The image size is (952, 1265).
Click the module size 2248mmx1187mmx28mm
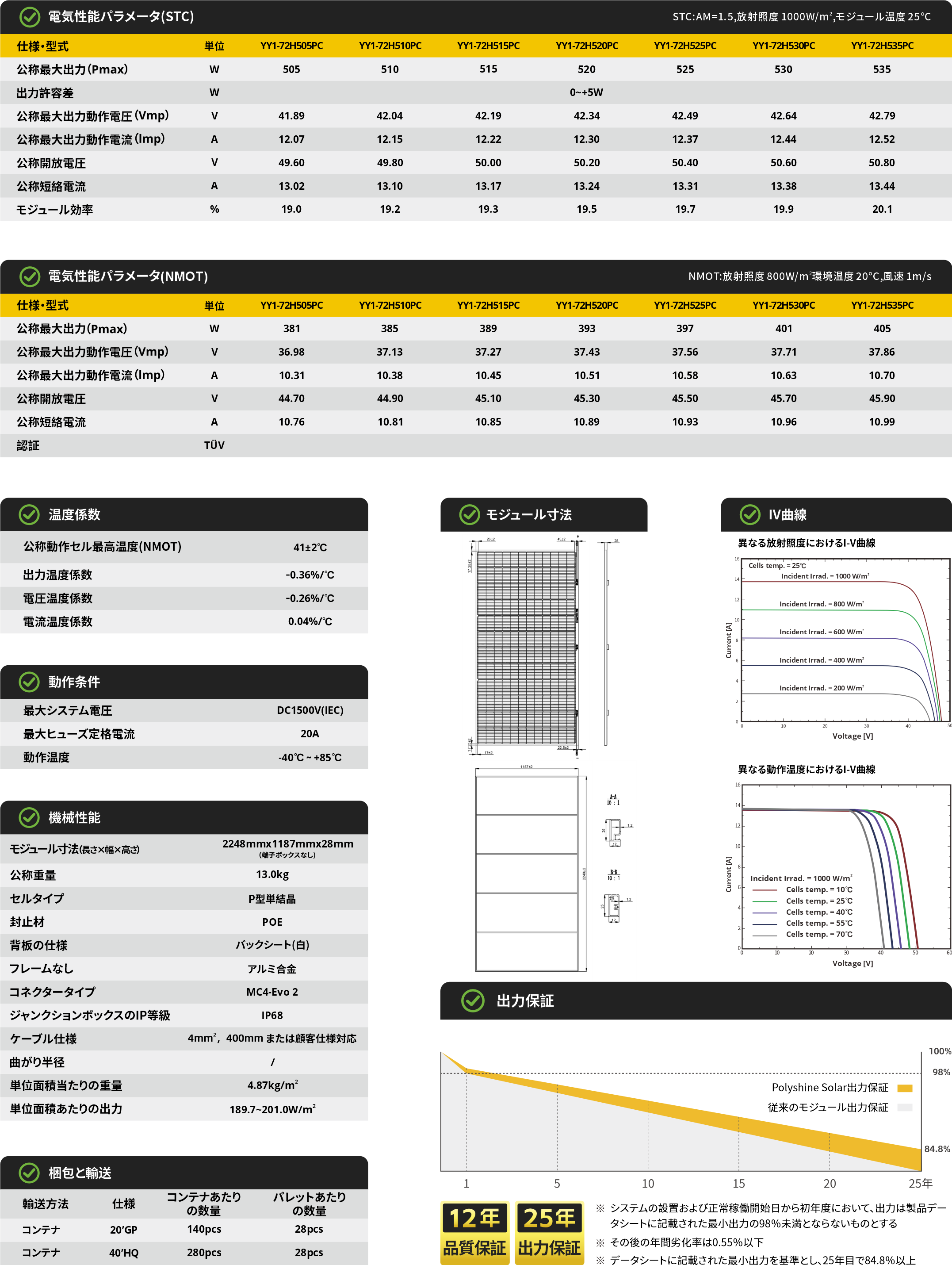pyautogui.click(x=287, y=844)
